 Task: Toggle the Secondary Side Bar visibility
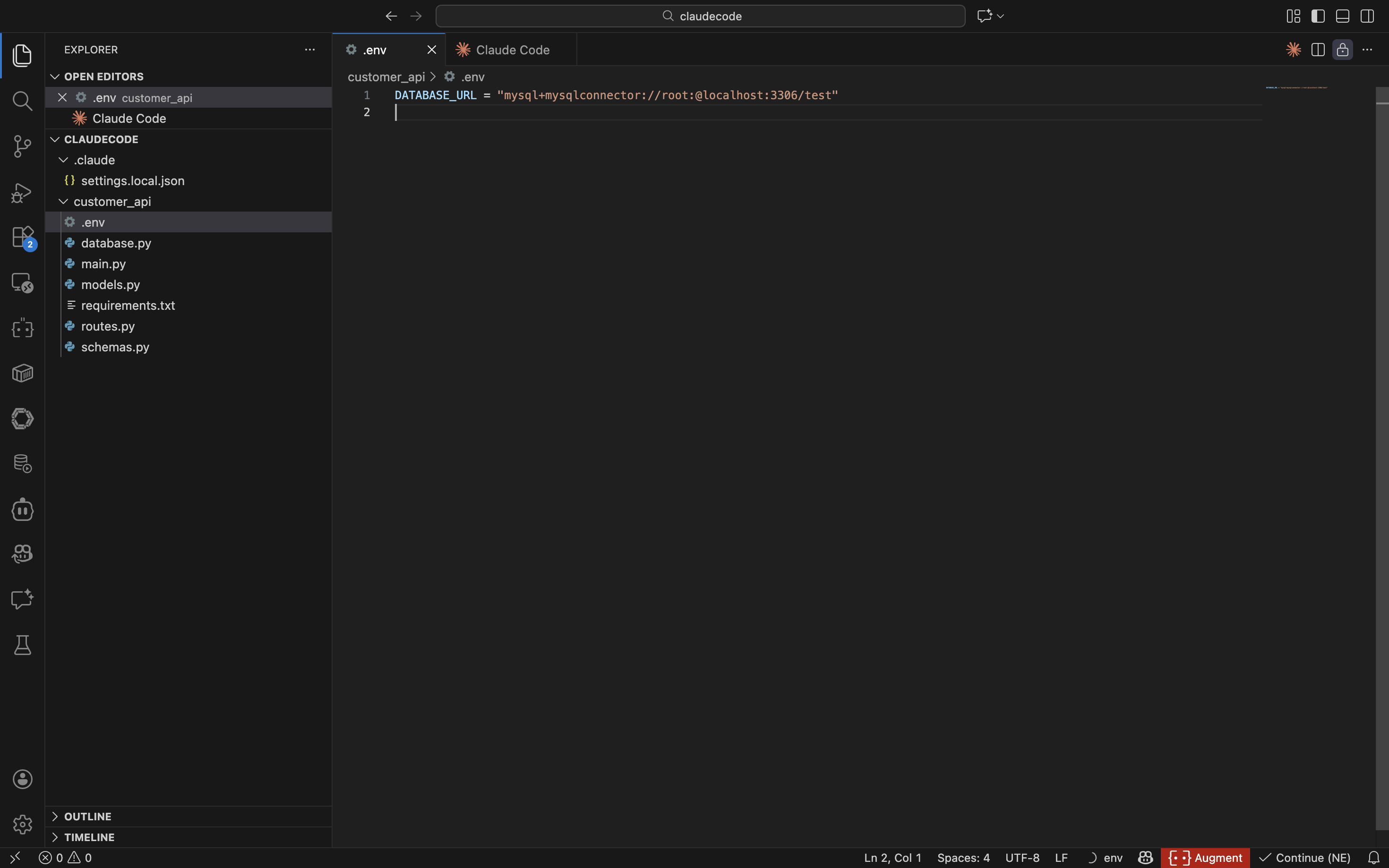tap(1367, 16)
